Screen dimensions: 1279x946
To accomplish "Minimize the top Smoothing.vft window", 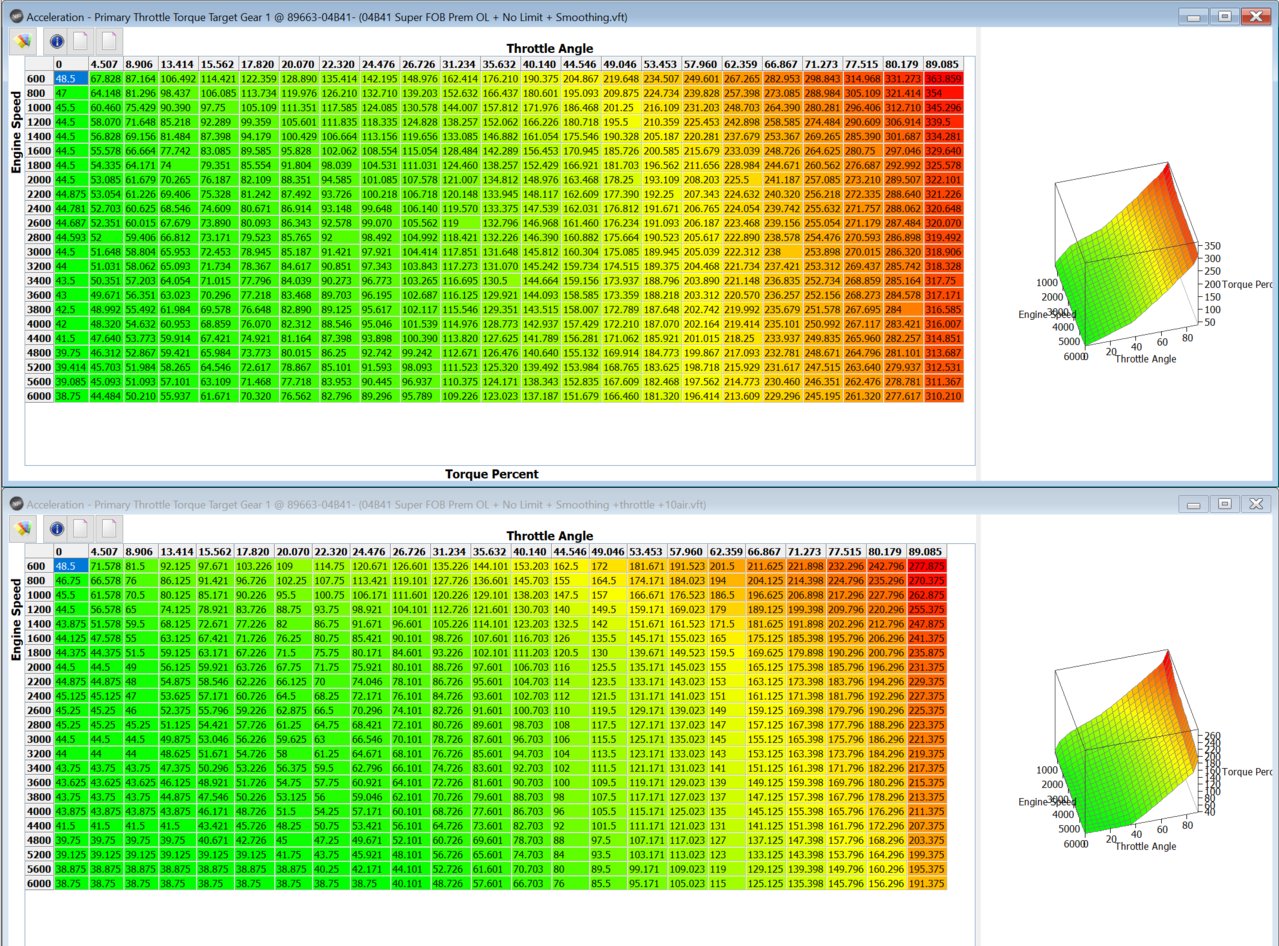I will (1192, 16).
